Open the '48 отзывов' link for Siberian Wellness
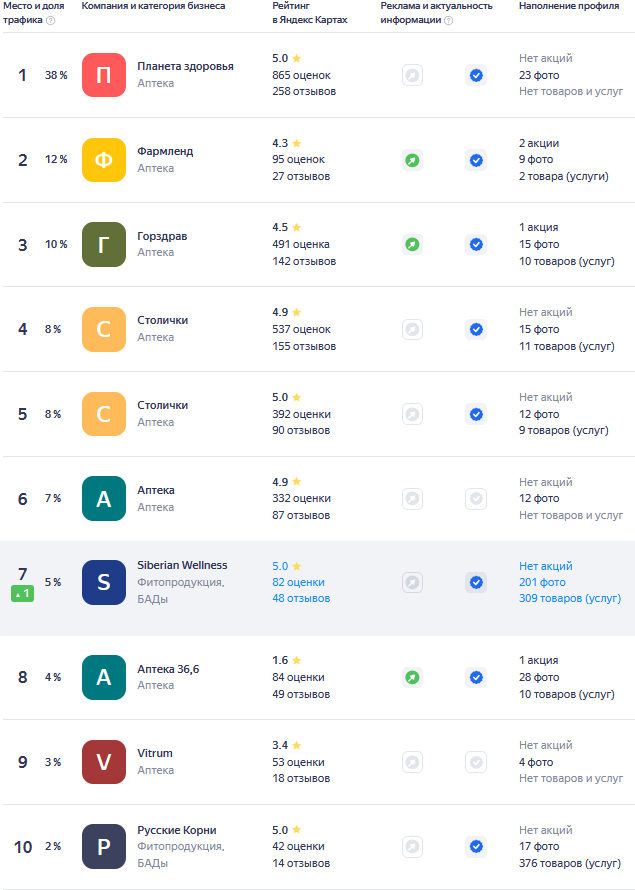 click(x=301, y=598)
